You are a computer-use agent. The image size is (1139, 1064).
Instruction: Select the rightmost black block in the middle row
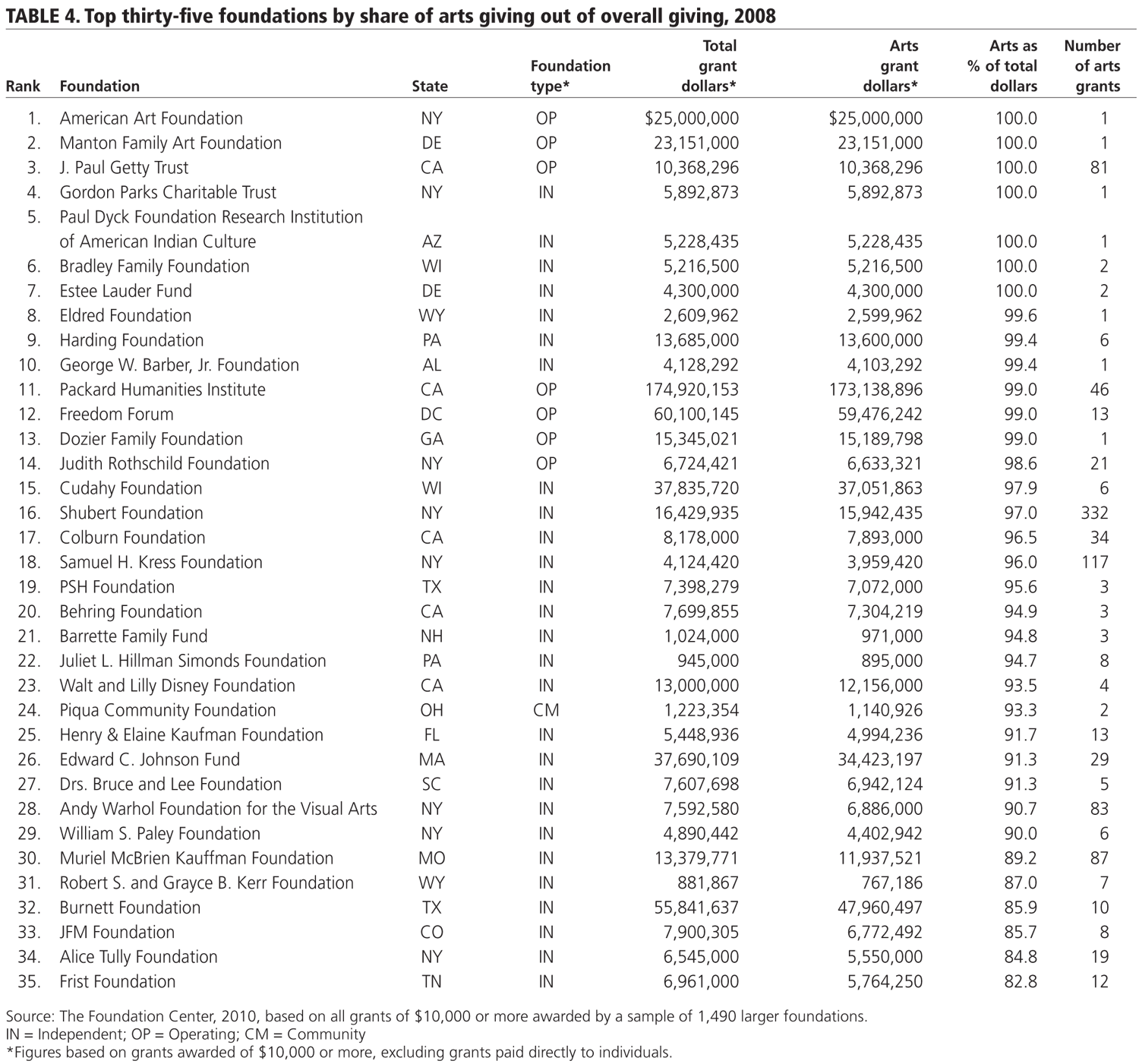point(973,418)
